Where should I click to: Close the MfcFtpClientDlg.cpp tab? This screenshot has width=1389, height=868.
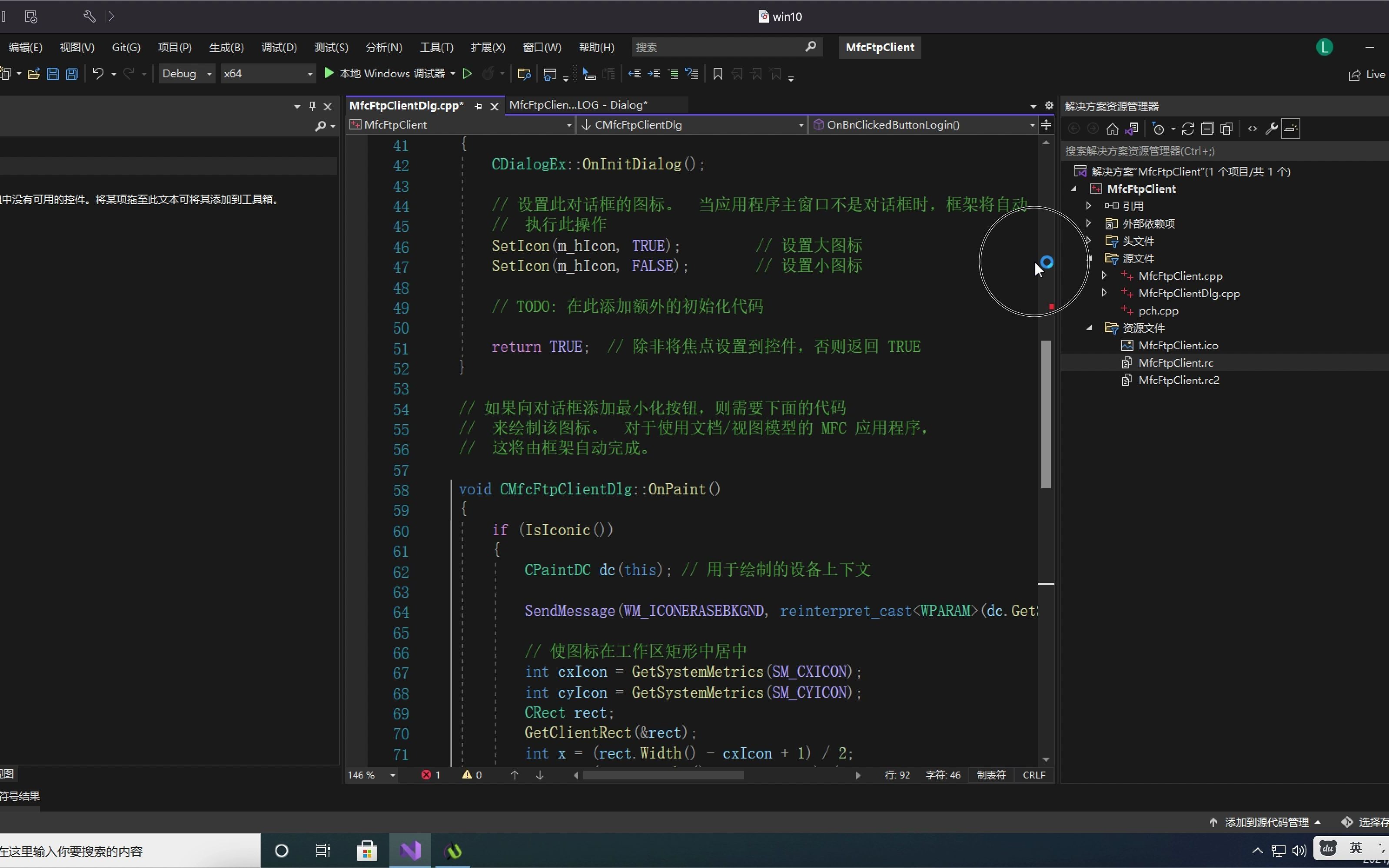(495, 106)
